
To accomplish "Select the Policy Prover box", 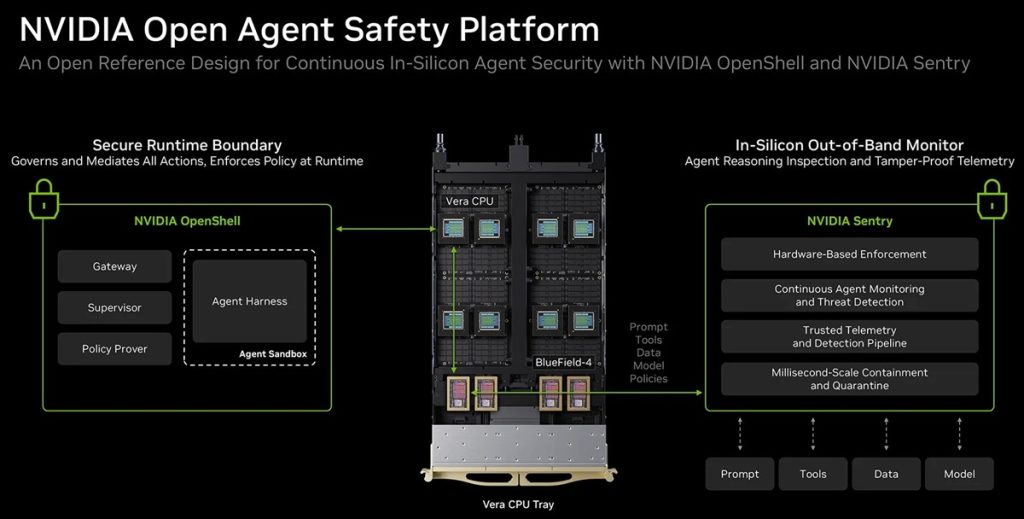I will click(115, 349).
